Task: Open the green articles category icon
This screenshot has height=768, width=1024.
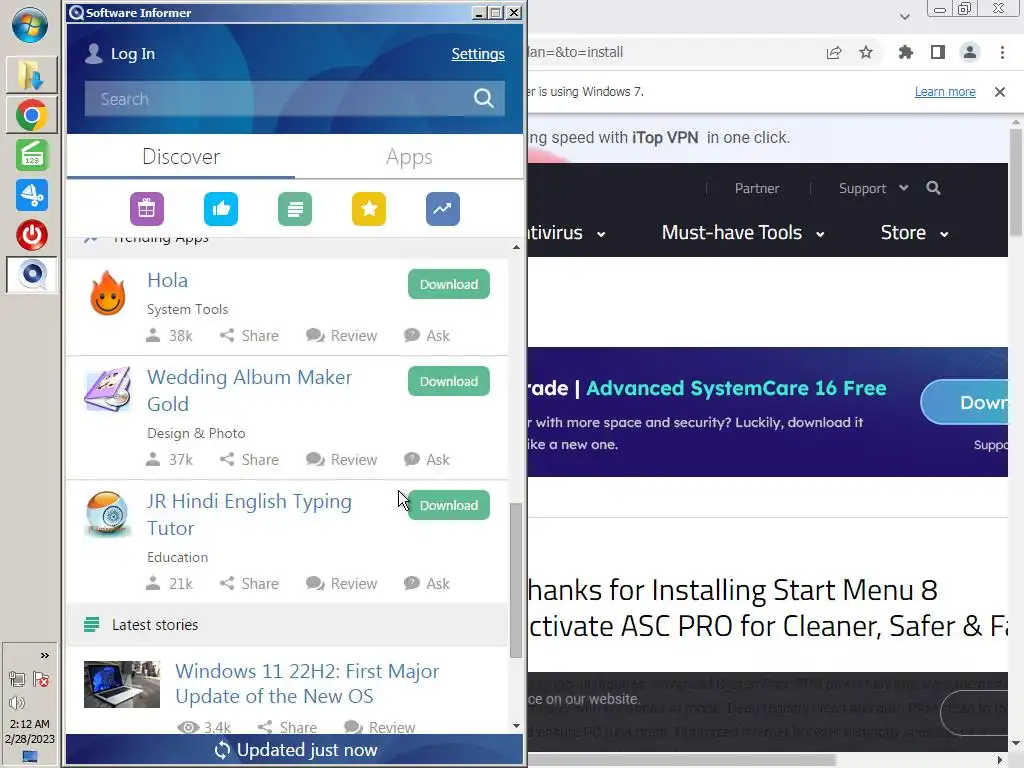Action: (295, 209)
